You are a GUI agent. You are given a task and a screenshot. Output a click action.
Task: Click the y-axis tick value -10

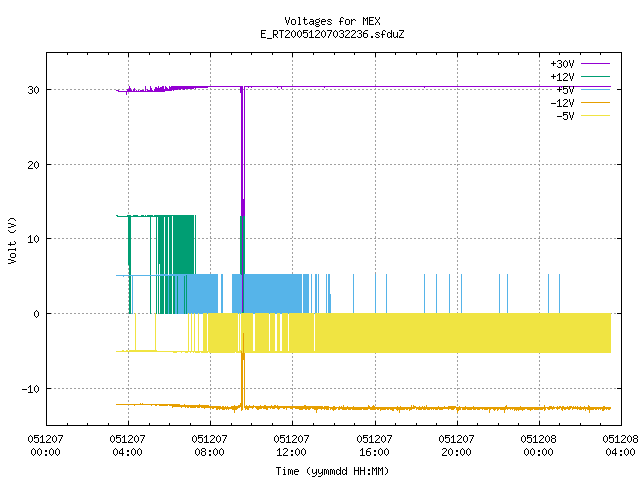[31, 389]
